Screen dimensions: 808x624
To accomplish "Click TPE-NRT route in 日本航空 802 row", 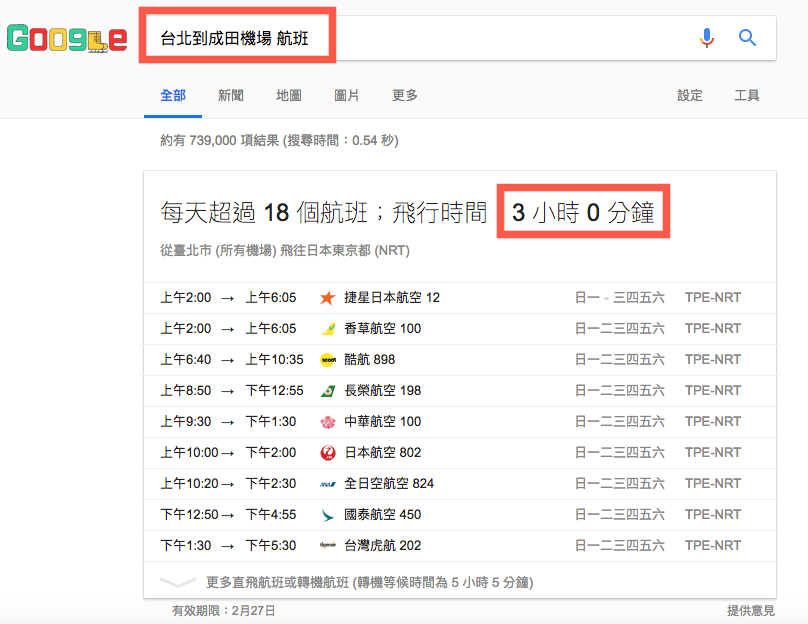I will 713,452.
